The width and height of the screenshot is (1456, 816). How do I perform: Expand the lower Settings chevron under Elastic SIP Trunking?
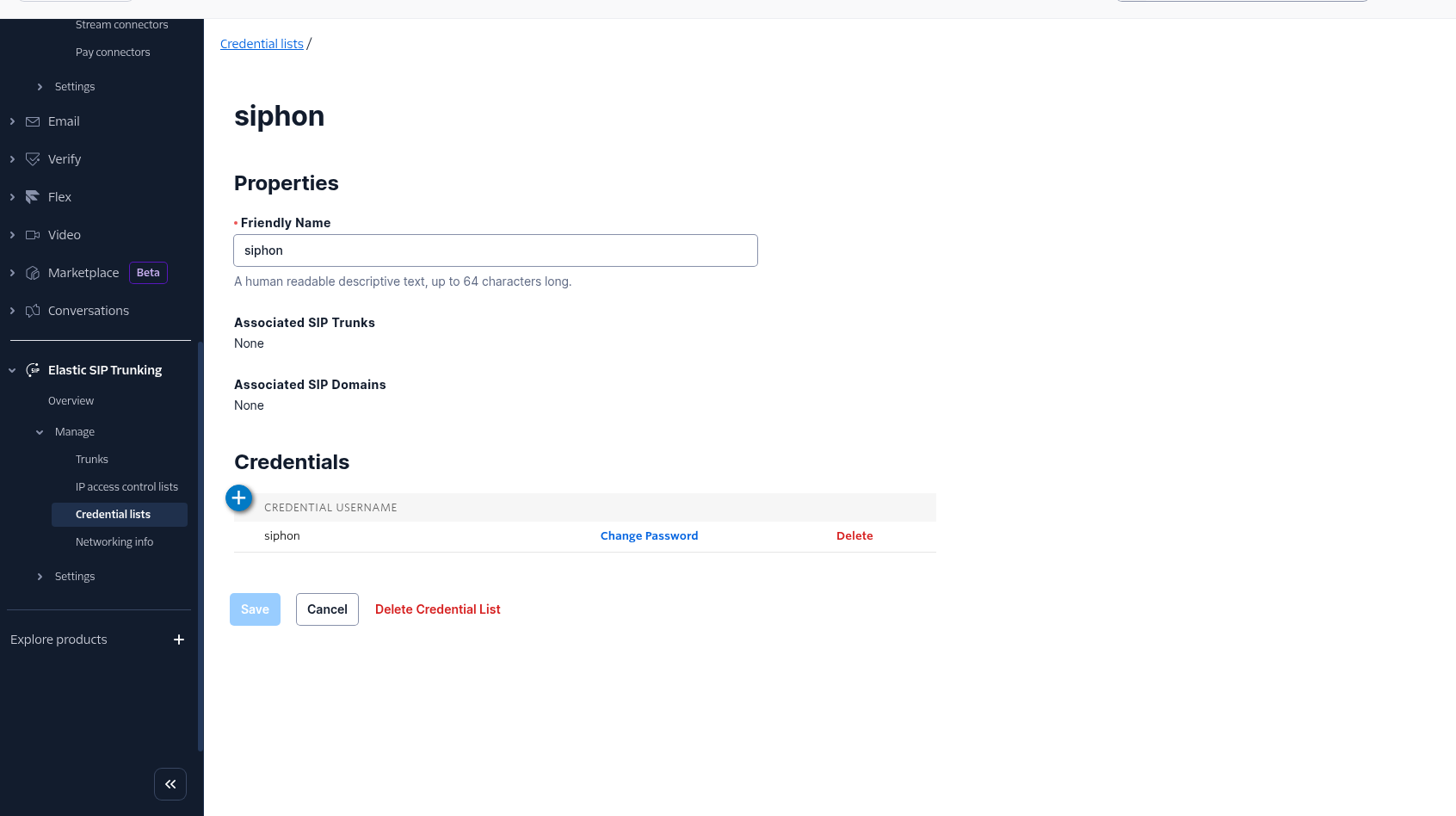click(40, 577)
